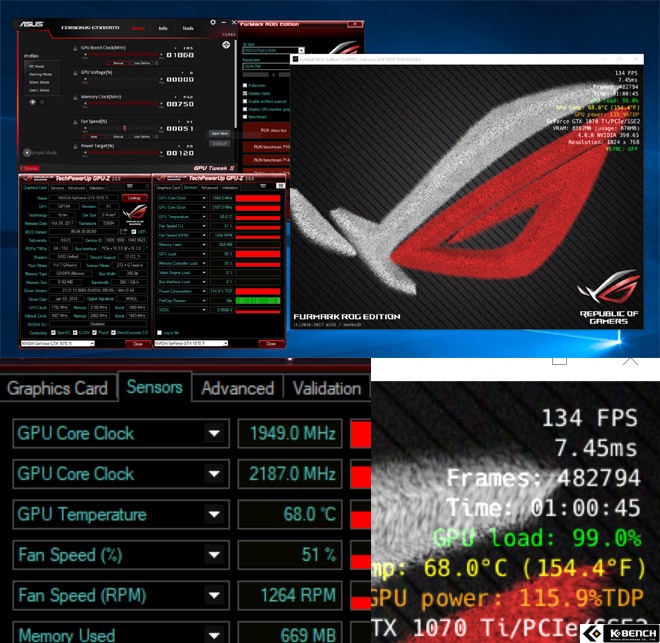
Task: Open GPU Load sensor dropdown arrow
Action: pos(204,254)
